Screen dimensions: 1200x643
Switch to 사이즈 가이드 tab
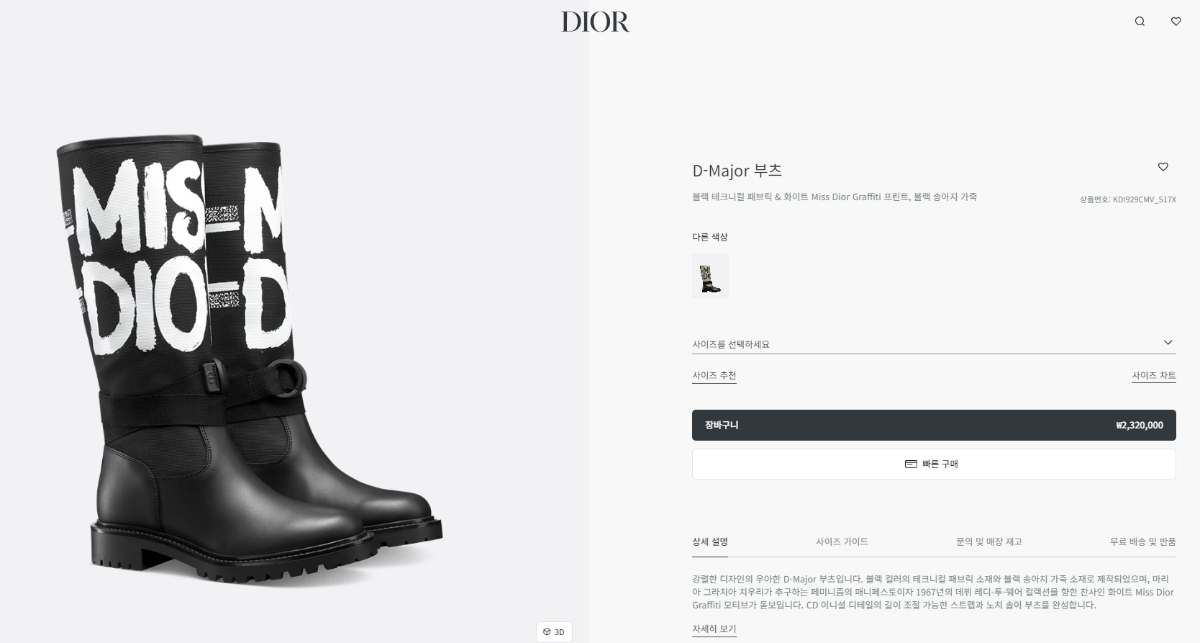(x=842, y=542)
